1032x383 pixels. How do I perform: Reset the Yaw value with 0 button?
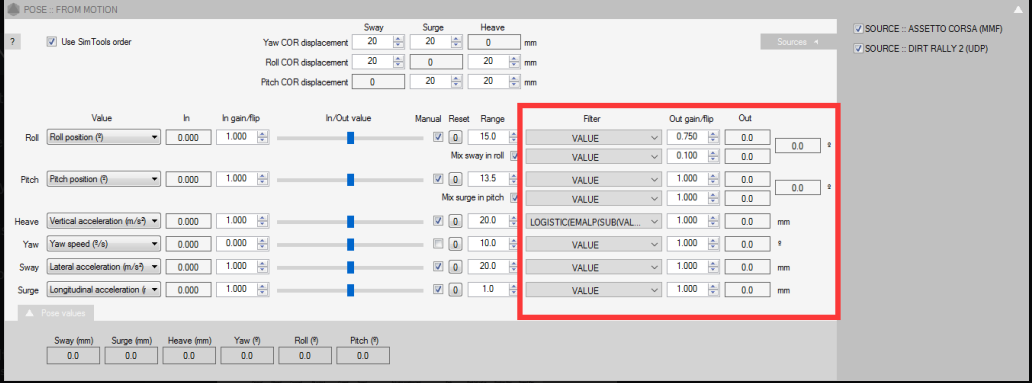[455, 245]
